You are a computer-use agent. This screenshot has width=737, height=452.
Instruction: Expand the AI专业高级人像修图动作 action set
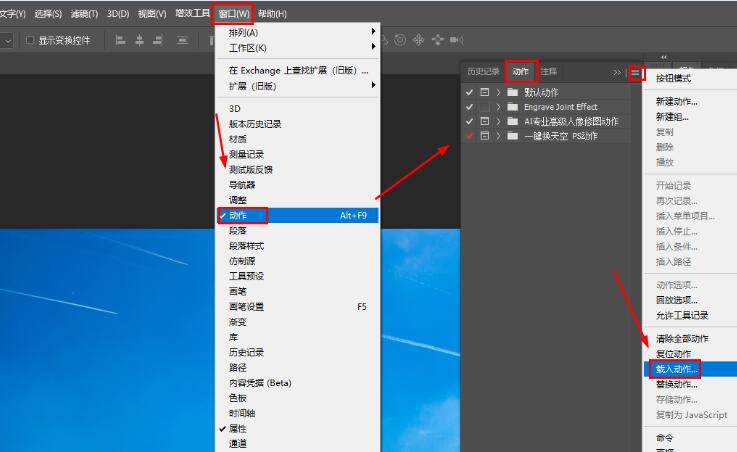pyautogui.click(x=499, y=121)
